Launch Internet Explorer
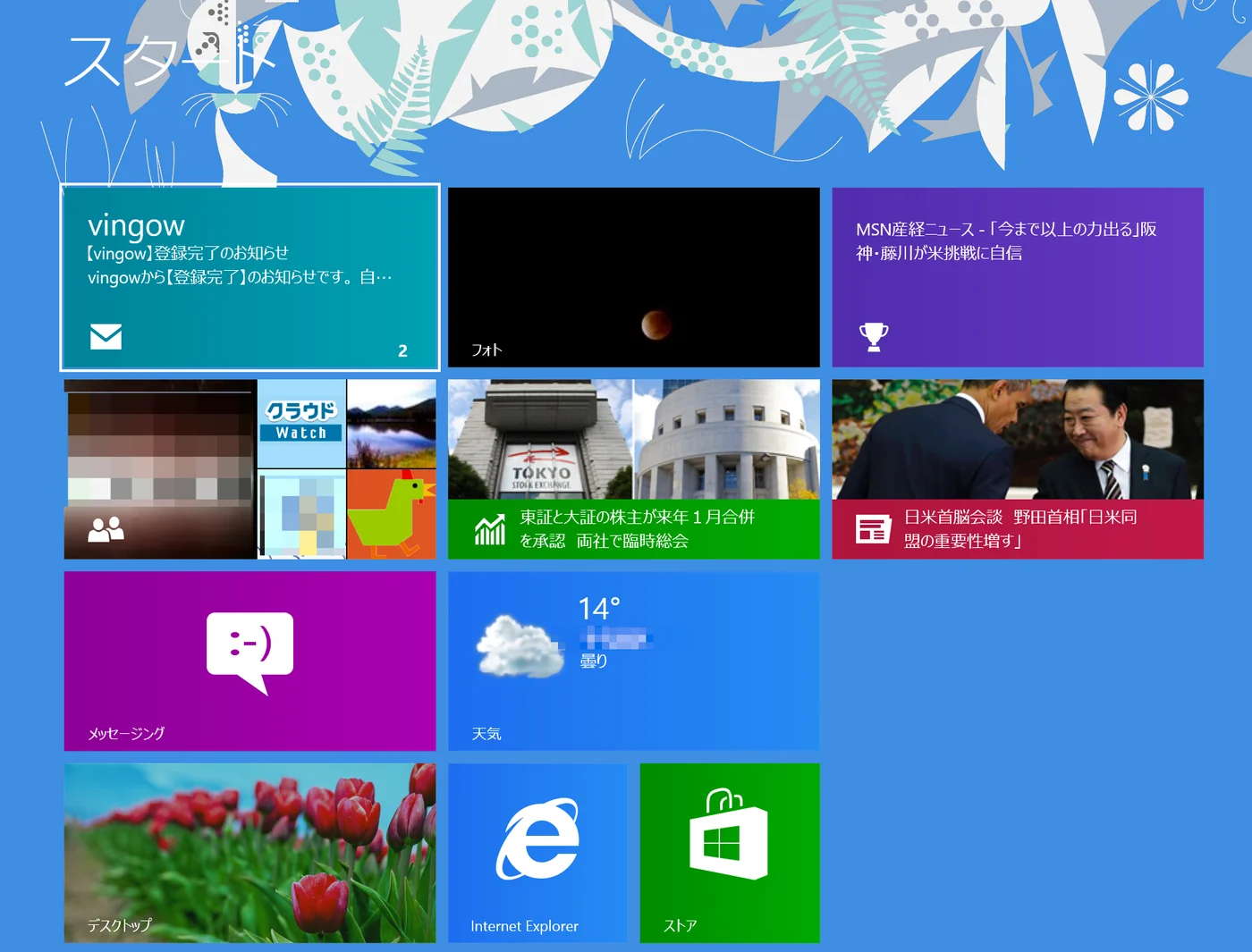 point(537,853)
